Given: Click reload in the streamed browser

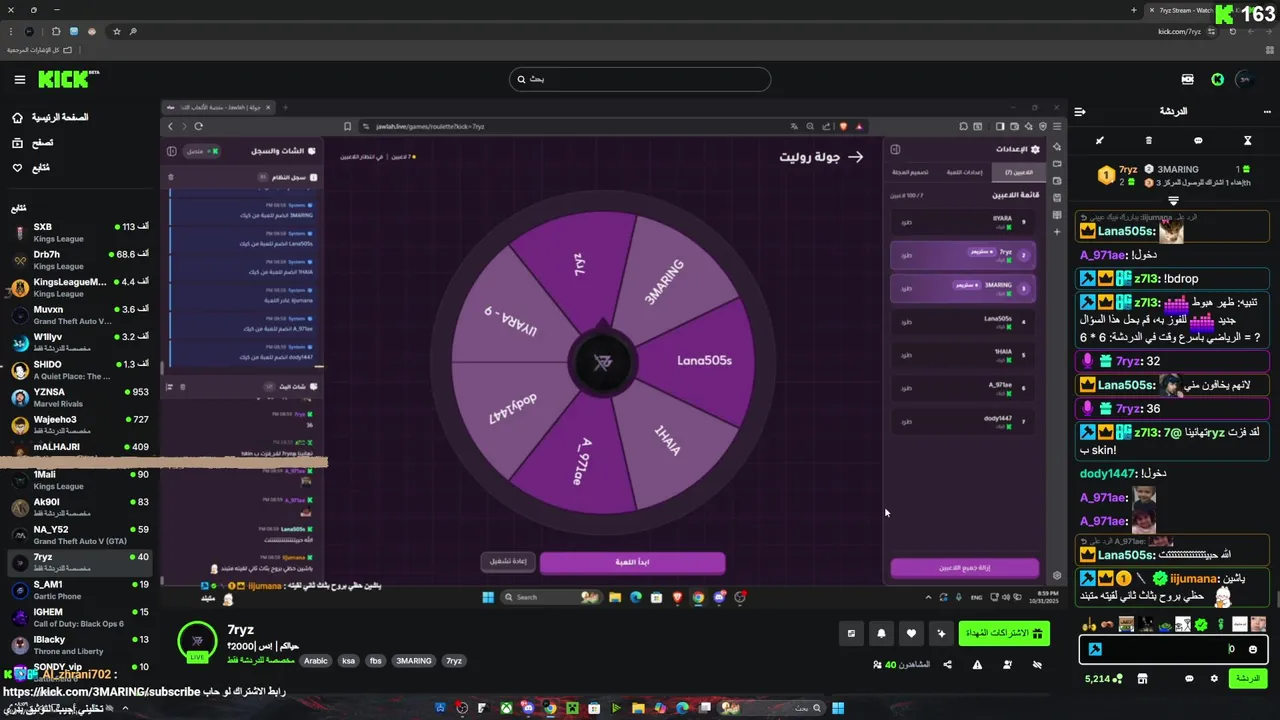Looking at the screenshot, I should pos(198,126).
